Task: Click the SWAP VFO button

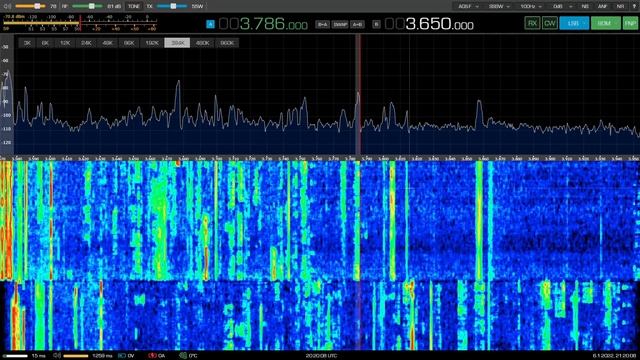Action: click(340, 24)
